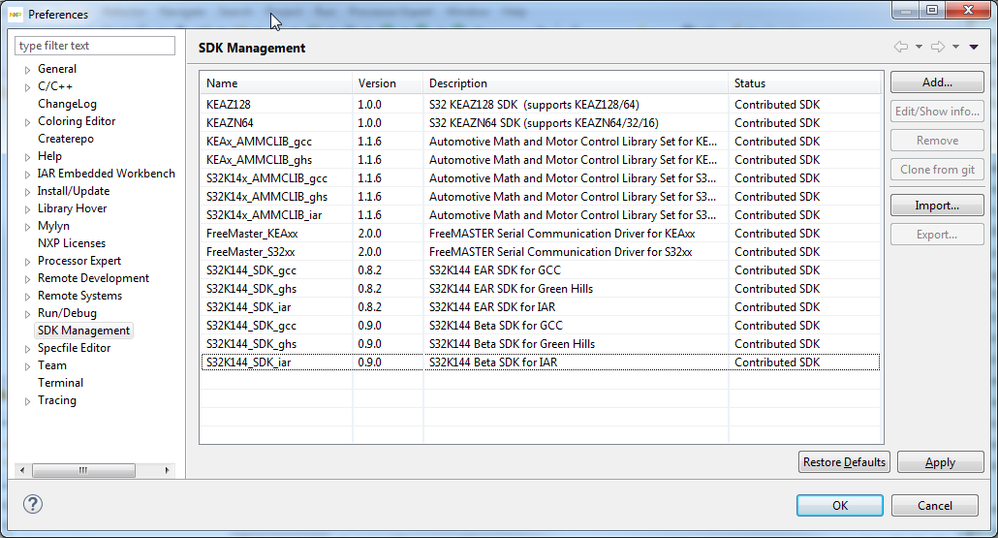998x538 pixels.
Task: Select ChangeLog preference page
Action: [67, 104]
